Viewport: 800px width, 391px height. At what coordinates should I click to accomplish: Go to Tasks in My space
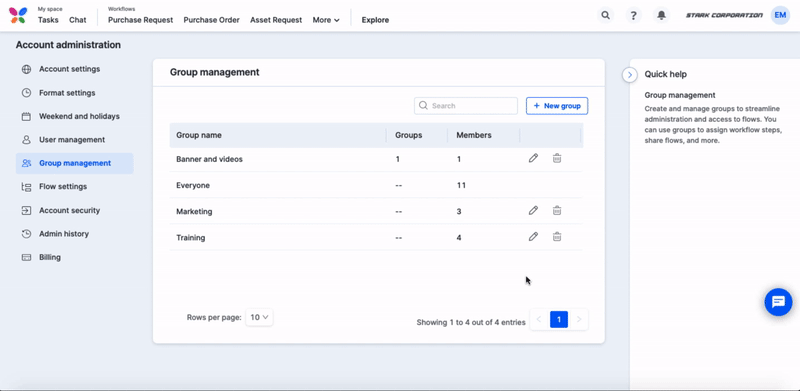[48, 20]
